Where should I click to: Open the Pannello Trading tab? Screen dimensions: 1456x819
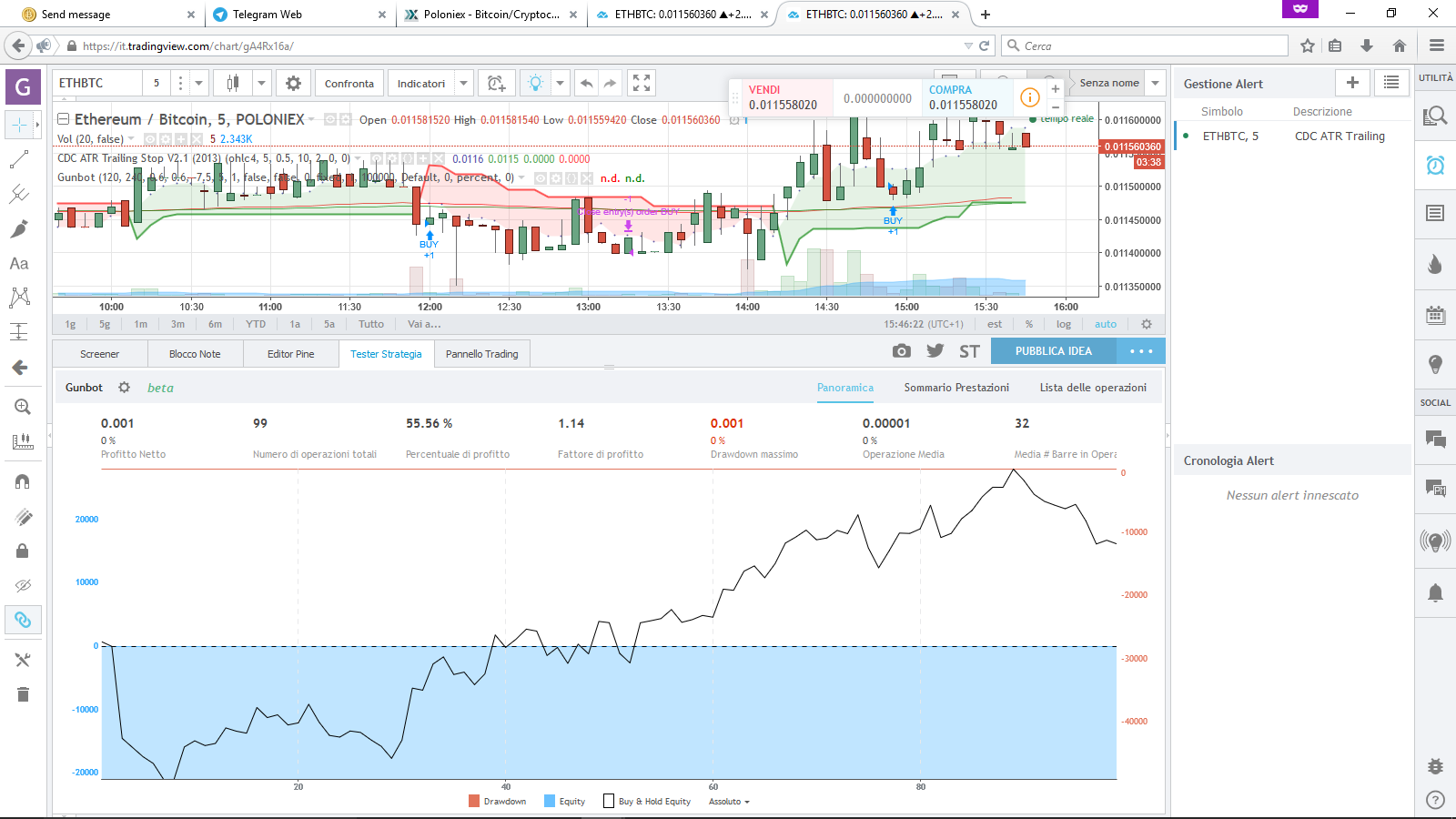pos(482,354)
